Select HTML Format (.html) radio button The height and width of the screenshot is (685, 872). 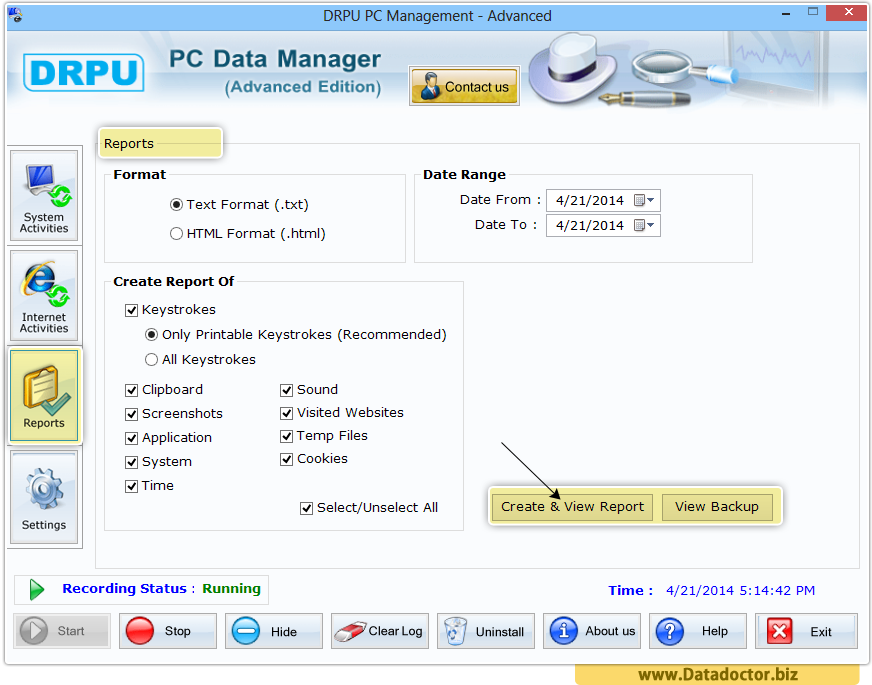(x=176, y=234)
